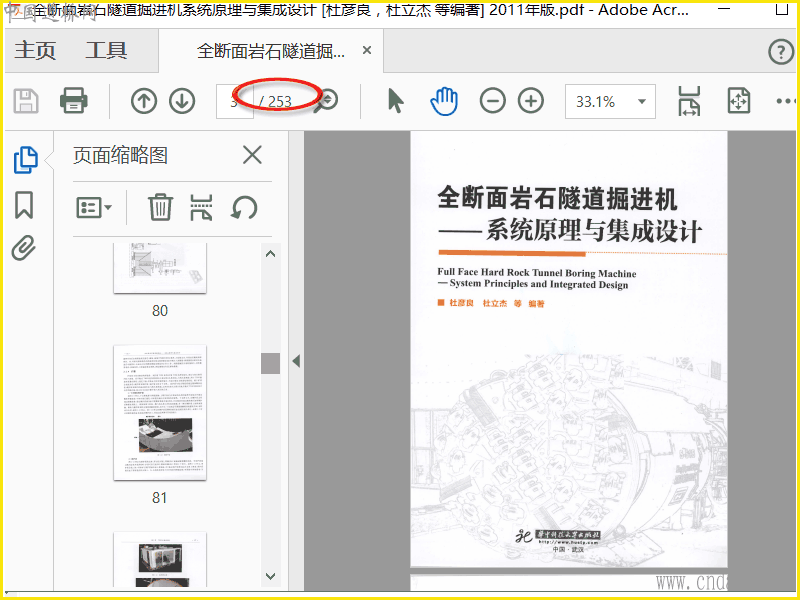Switch to the 主页 tab
Image resolution: width=800 pixels, height=600 pixels.
click(35, 50)
